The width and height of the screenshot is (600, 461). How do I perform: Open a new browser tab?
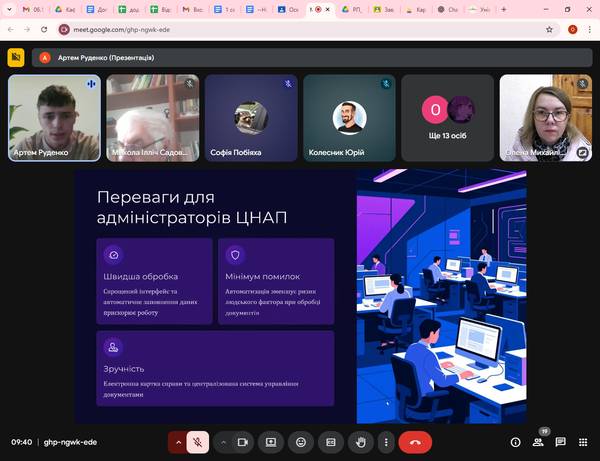(x=502, y=9)
